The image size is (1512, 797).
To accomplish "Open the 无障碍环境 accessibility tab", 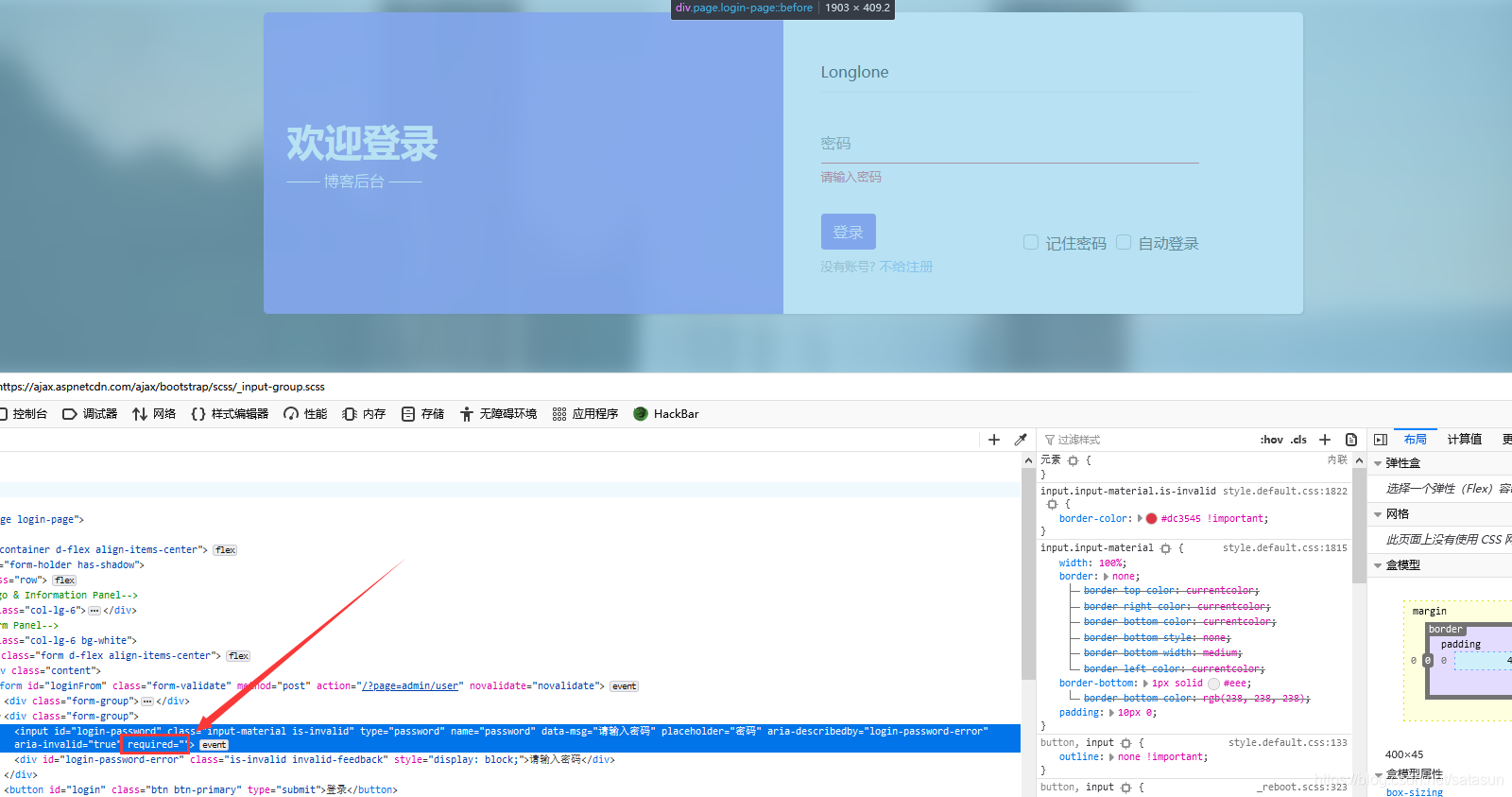I will coord(498,414).
